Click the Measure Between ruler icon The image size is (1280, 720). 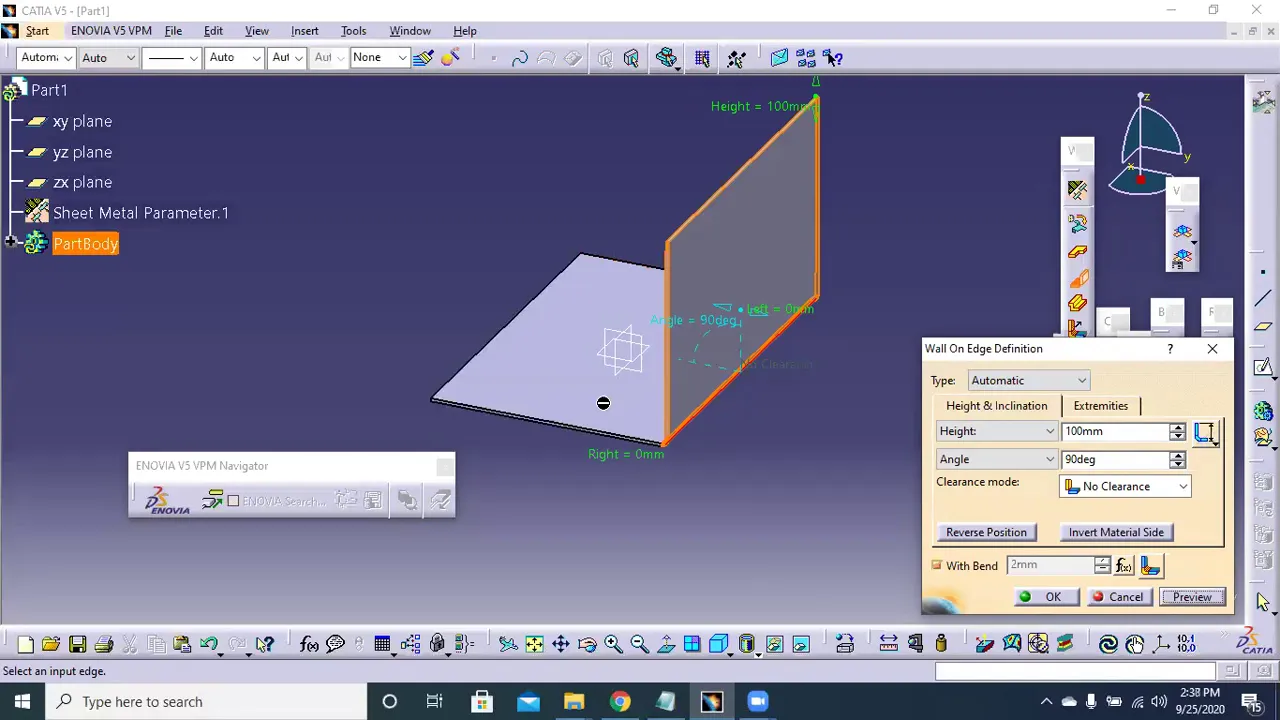tap(888, 645)
